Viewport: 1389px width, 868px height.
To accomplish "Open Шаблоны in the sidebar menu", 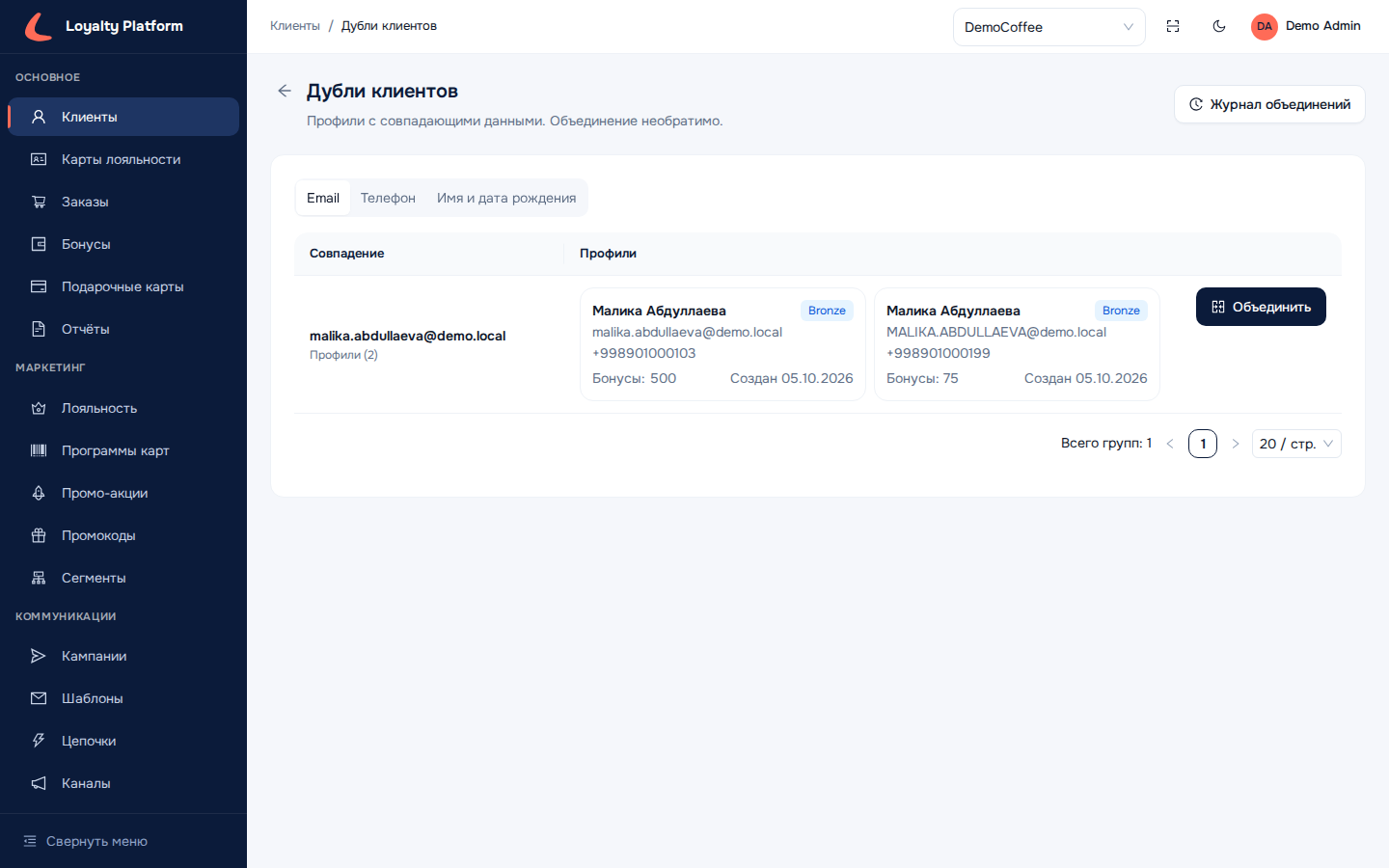I will pyautogui.click(x=123, y=698).
